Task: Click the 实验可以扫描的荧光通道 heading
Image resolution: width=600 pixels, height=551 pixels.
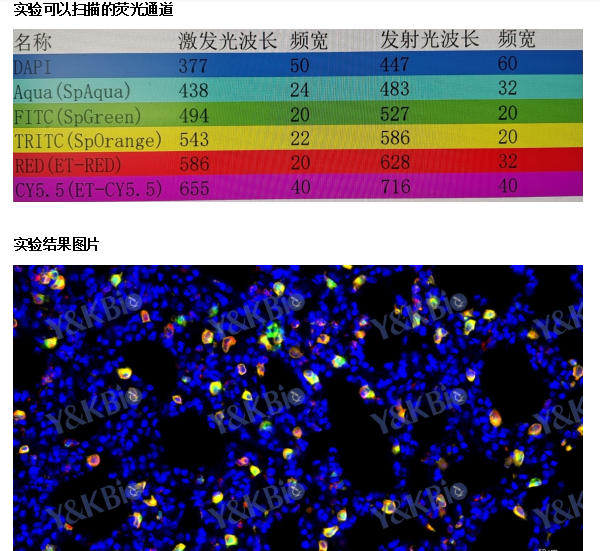Action: pos(93,10)
